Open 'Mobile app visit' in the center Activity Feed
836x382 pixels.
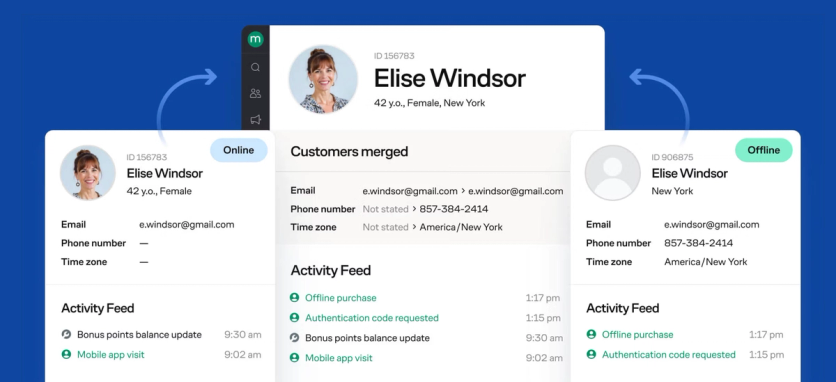click(339, 358)
